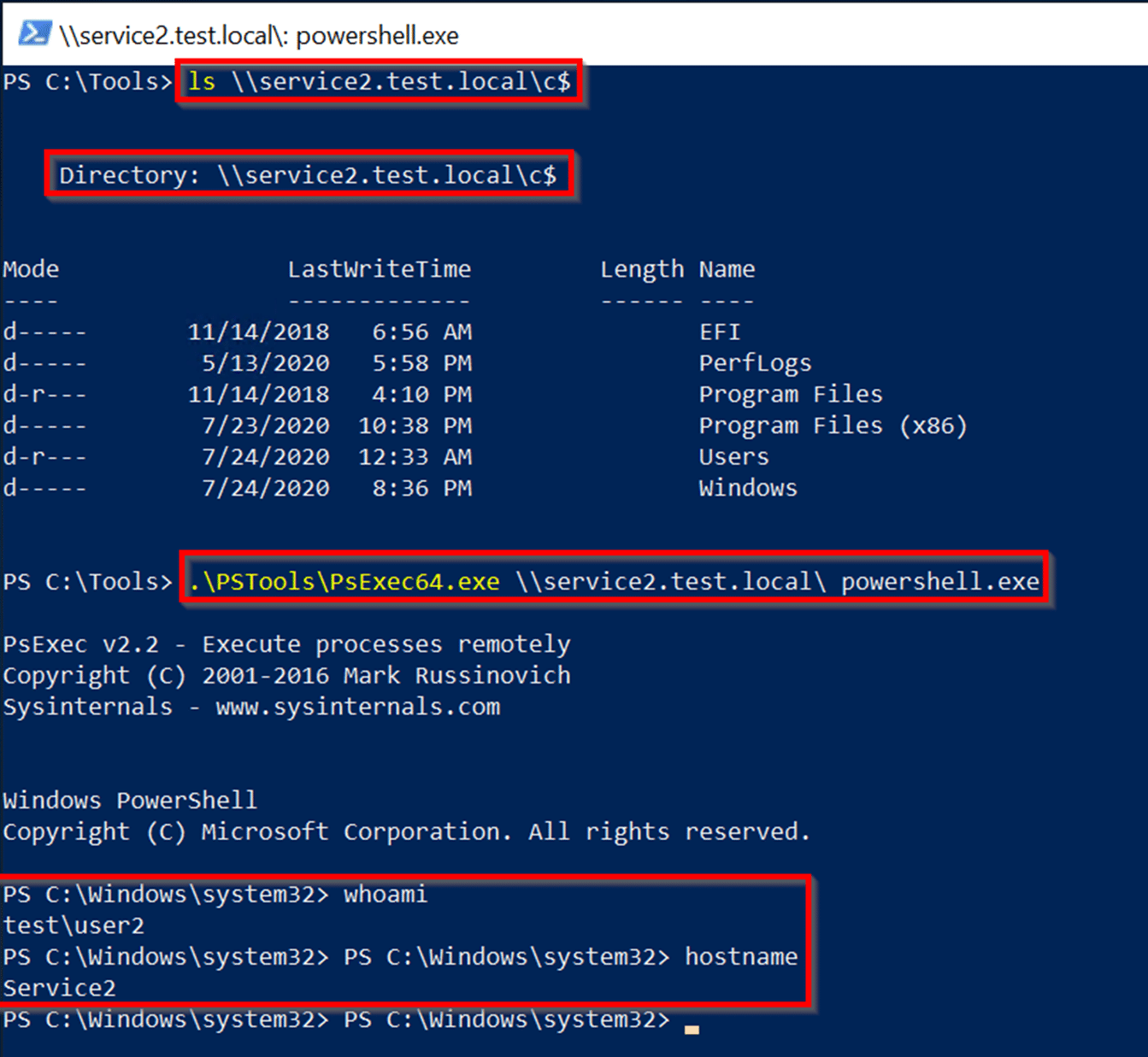The height and width of the screenshot is (1057, 1148).
Task: Click 'powershell.exe' argument in PsExec command
Action: [940, 583]
